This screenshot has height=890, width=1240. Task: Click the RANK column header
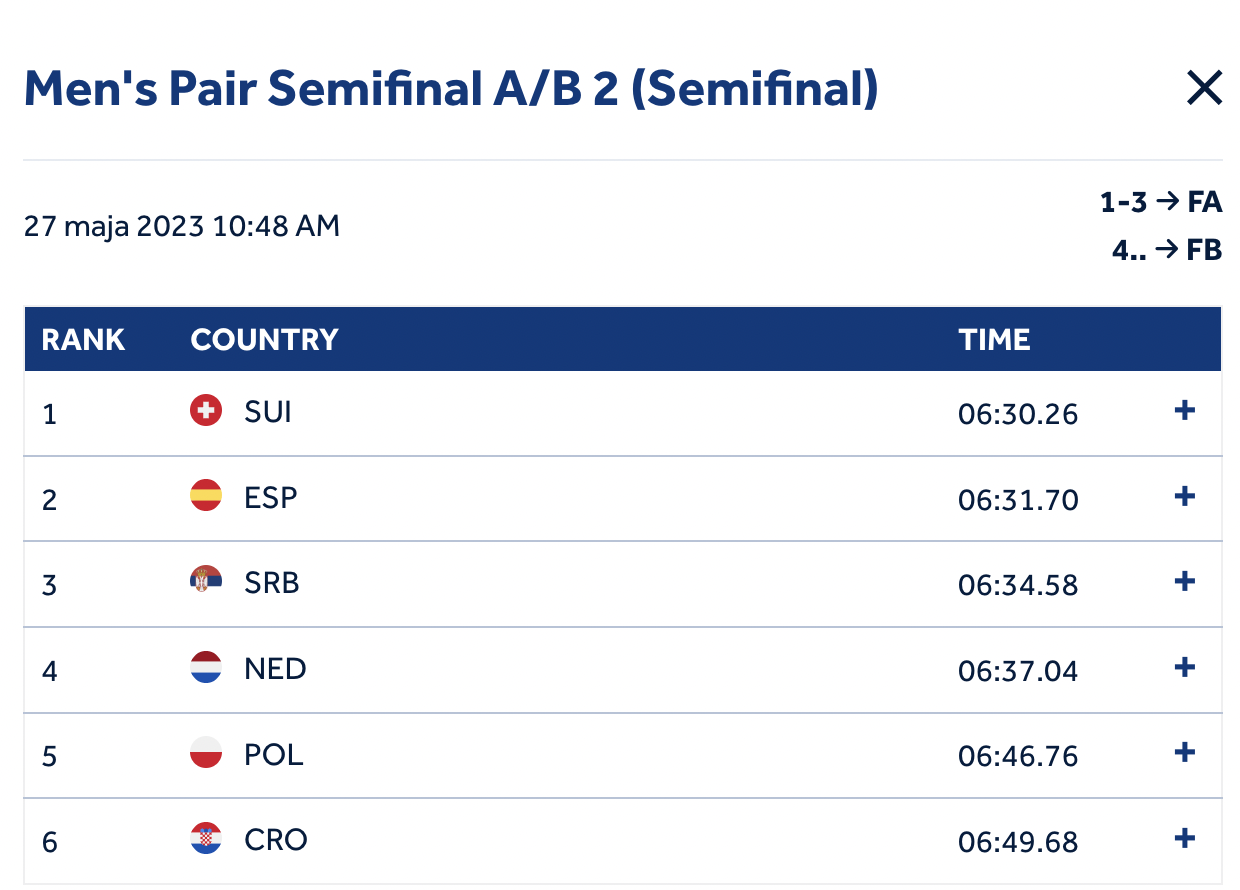click(83, 340)
